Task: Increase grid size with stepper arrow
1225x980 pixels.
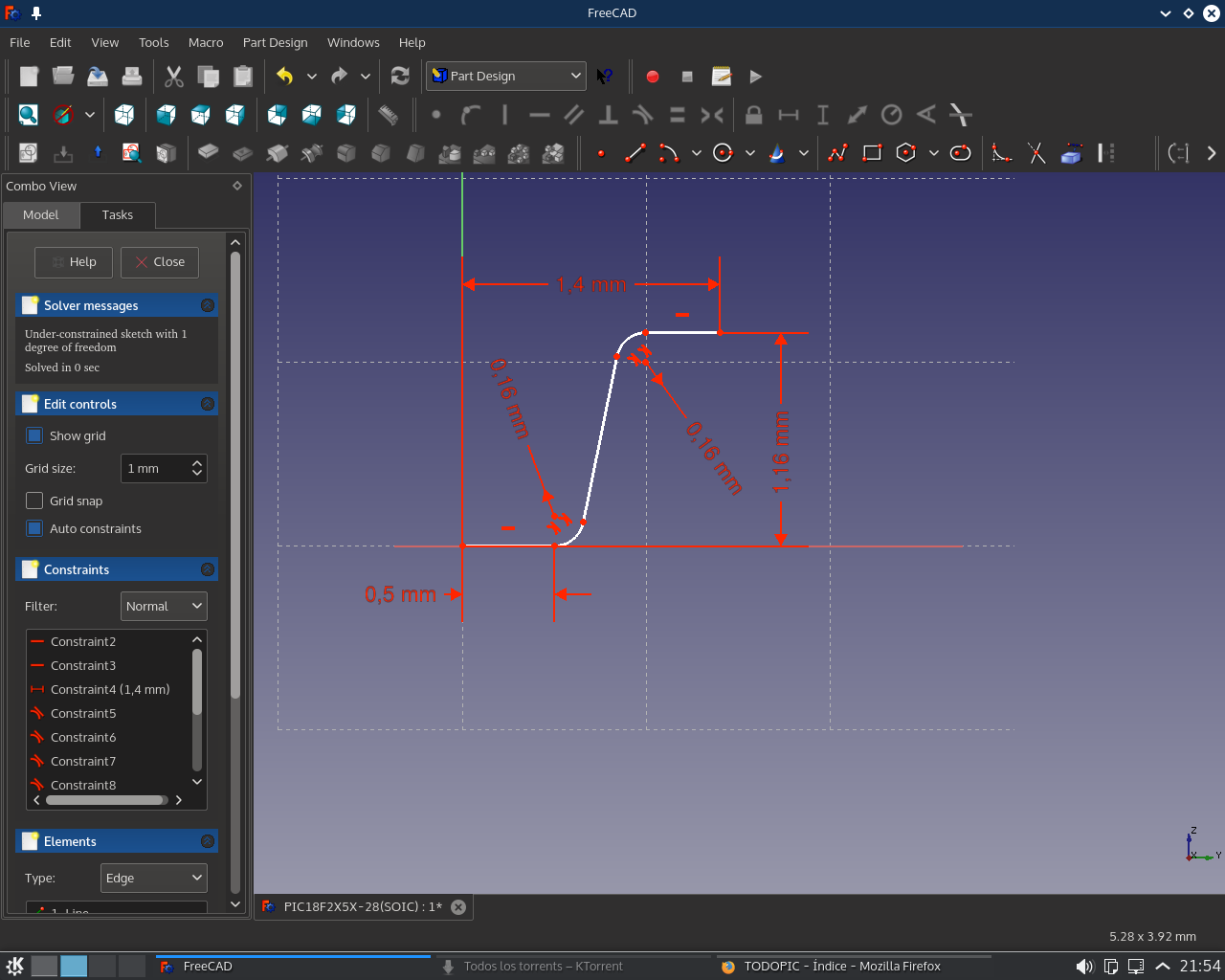Action: pyautogui.click(x=197, y=463)
